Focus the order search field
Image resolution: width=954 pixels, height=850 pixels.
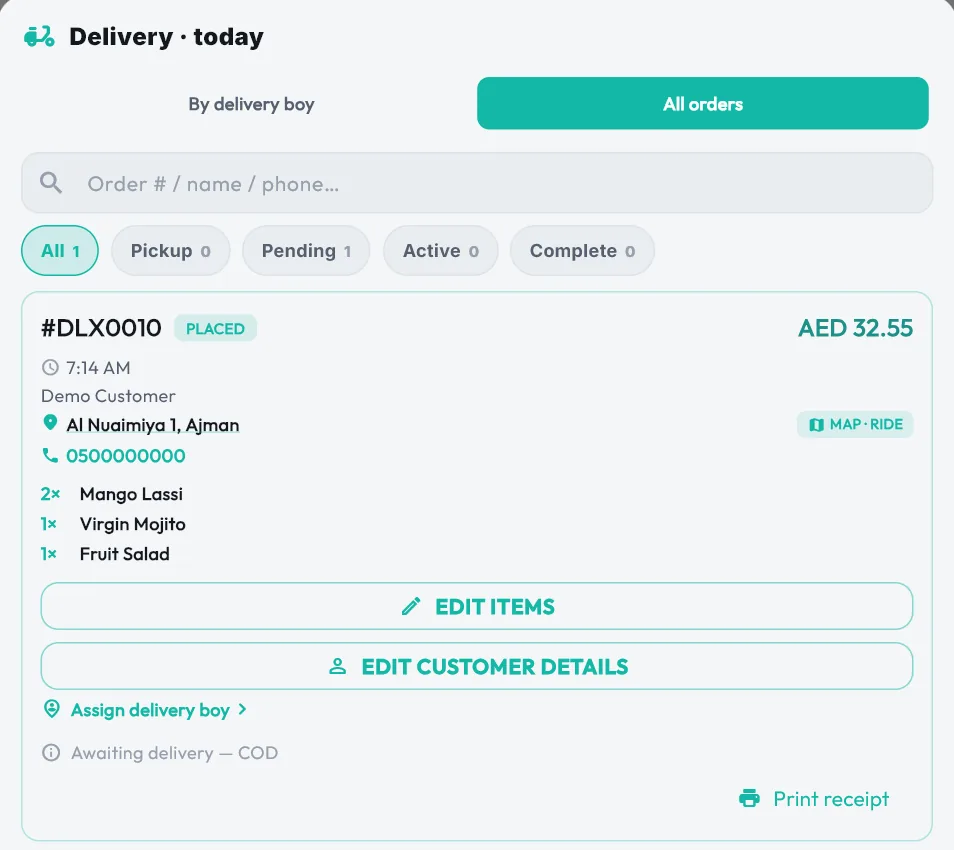pos(477,183)
